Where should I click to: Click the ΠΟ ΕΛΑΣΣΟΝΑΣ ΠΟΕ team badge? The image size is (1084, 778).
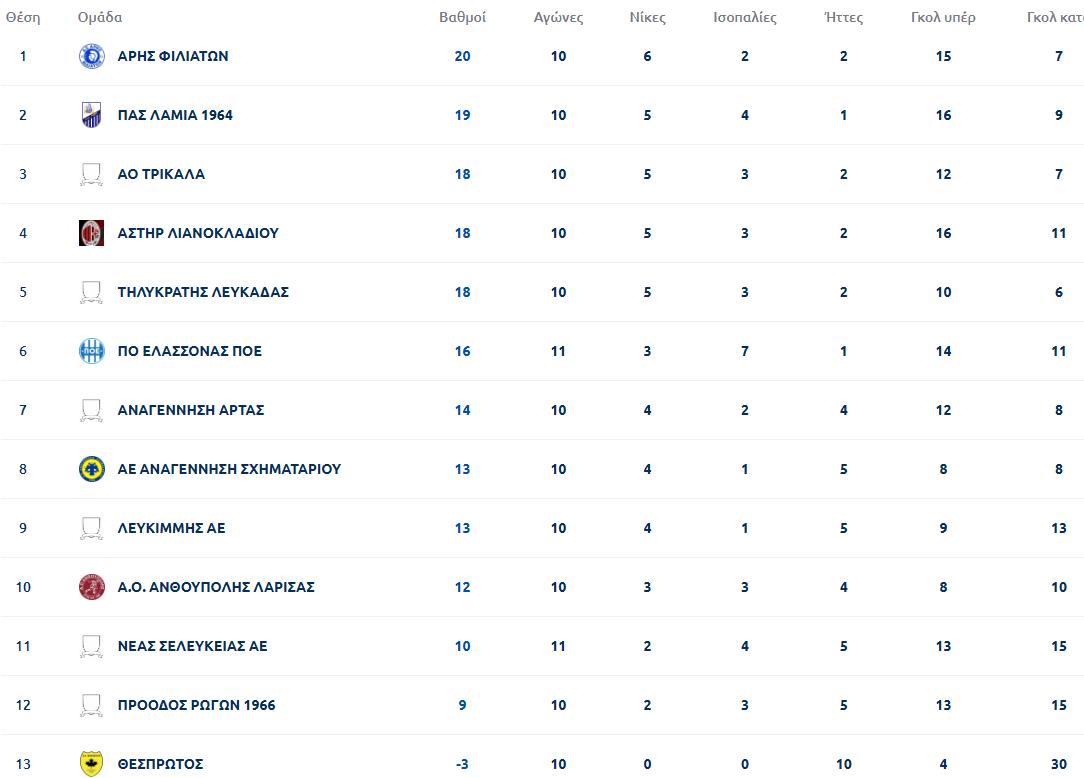[91, 351]
